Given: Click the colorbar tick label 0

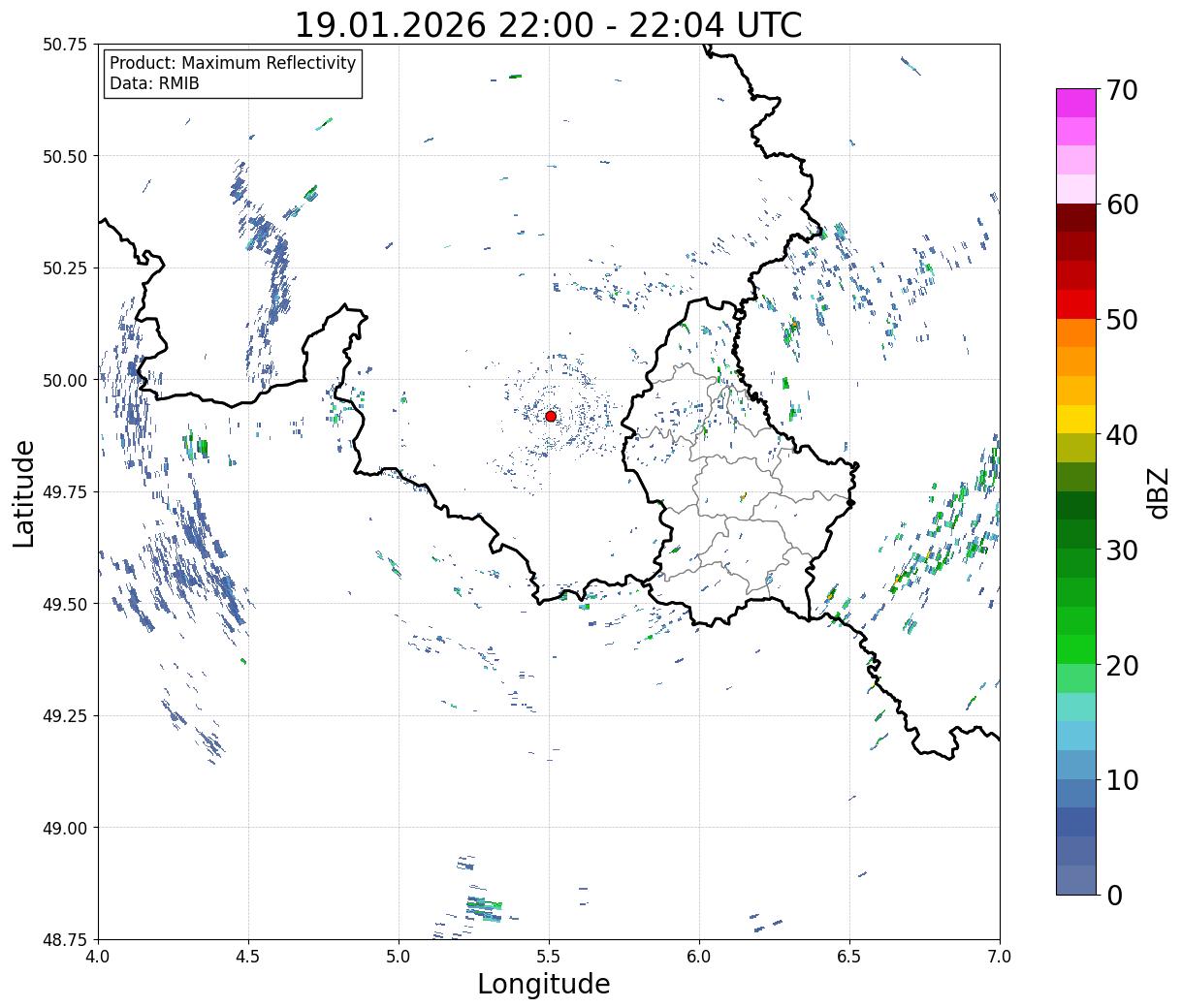Looking at the screenshot, I should coord(1114,895).
